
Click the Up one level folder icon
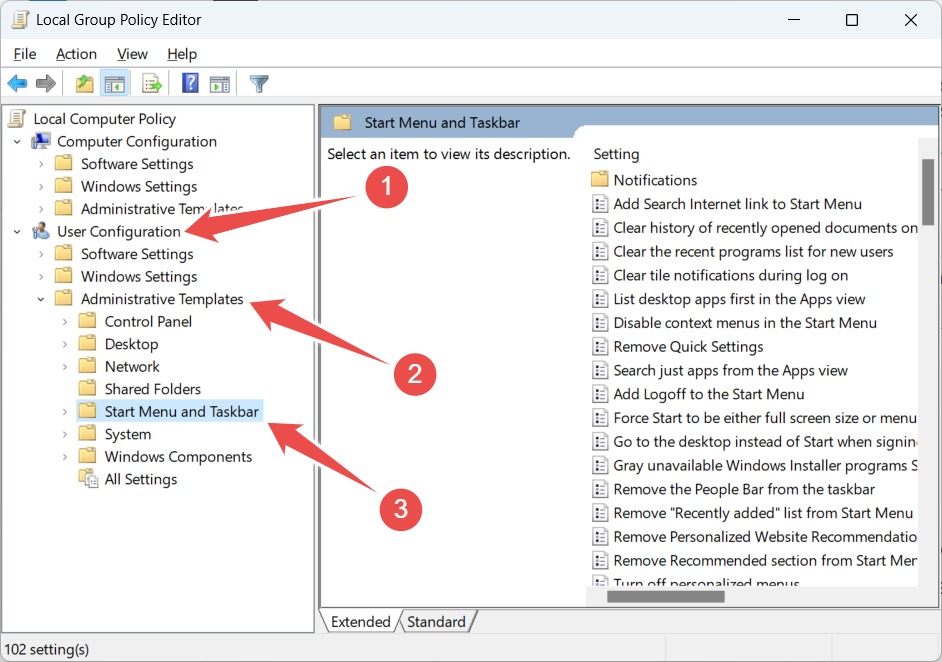point(85,83)
